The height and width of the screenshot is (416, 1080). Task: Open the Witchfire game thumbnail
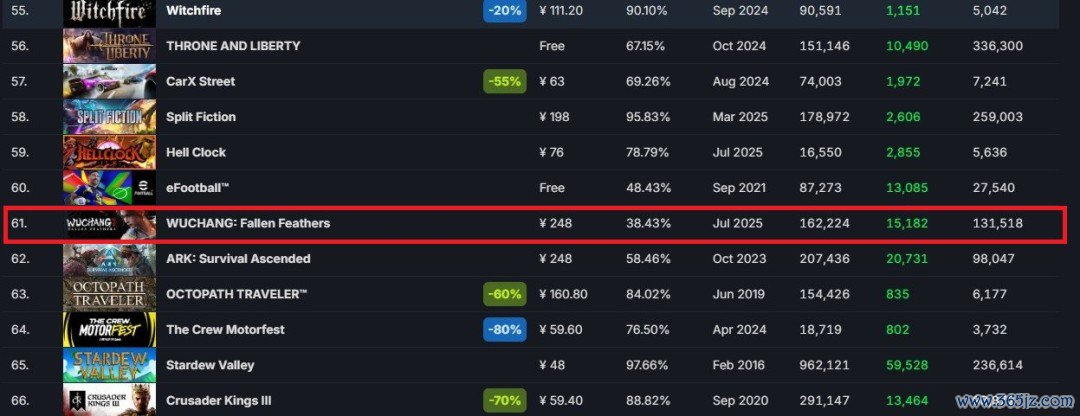click(110, 12)
